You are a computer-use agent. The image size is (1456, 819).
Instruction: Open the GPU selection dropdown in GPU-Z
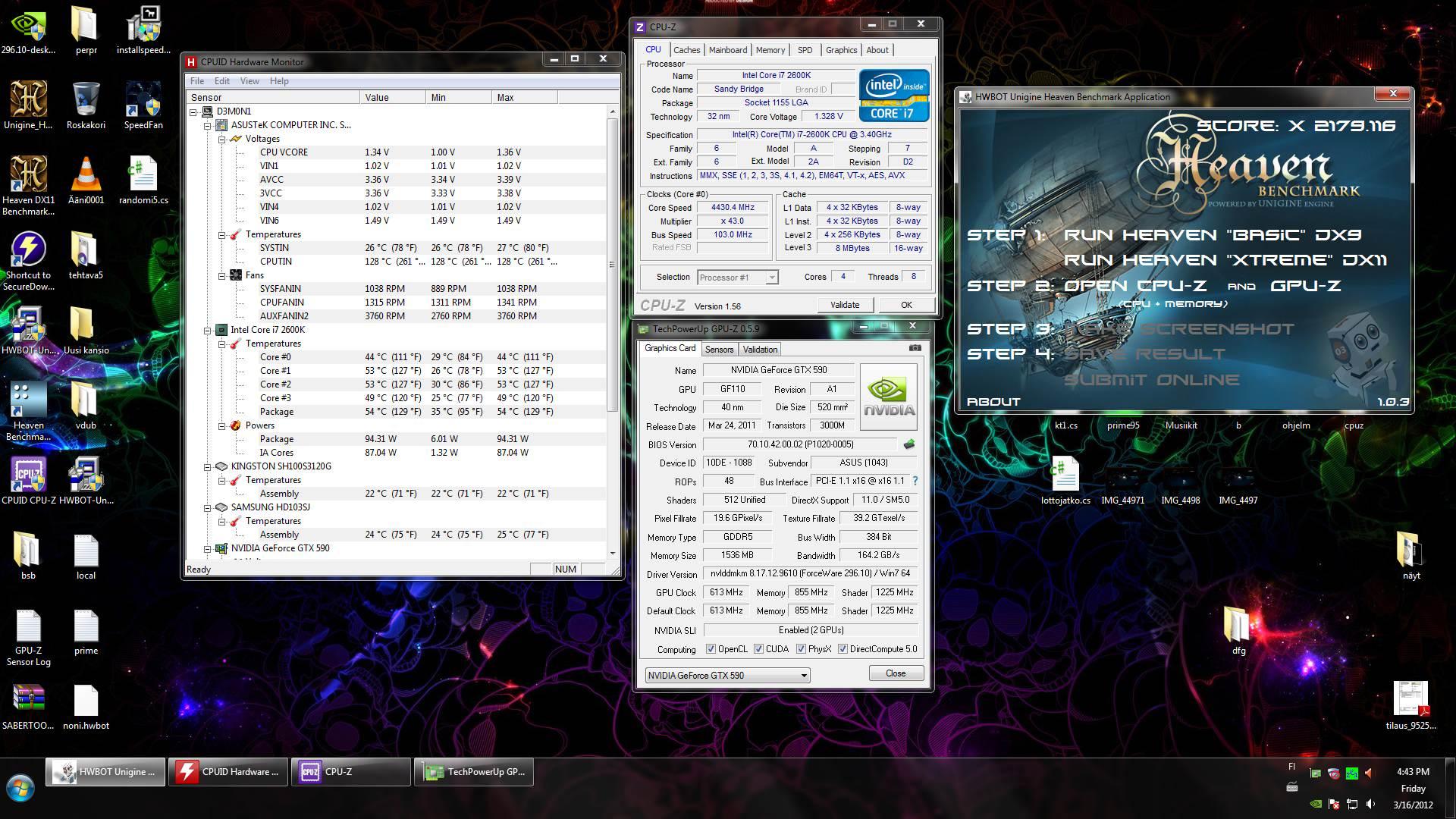click(x=727, y=675)
